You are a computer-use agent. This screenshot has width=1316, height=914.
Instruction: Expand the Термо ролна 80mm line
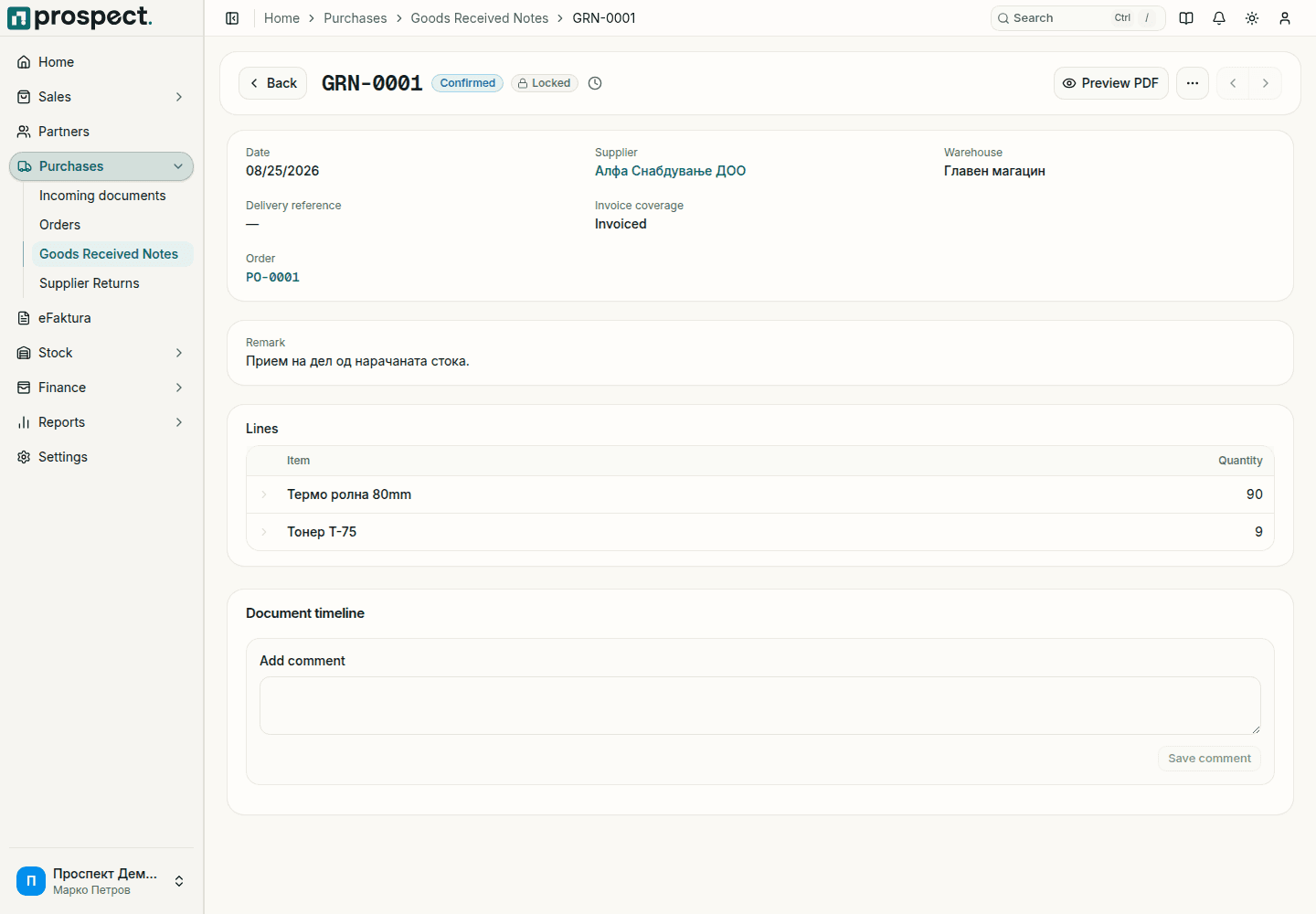[x=264, y=494]
